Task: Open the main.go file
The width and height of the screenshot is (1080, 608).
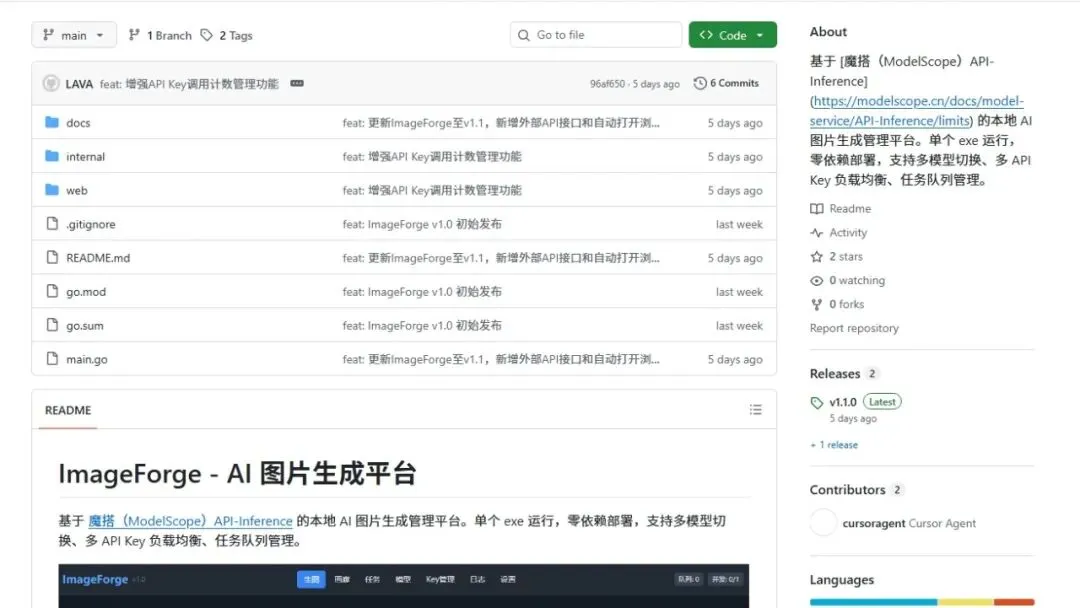Action: pyautogui.click(x=87, y=359)
